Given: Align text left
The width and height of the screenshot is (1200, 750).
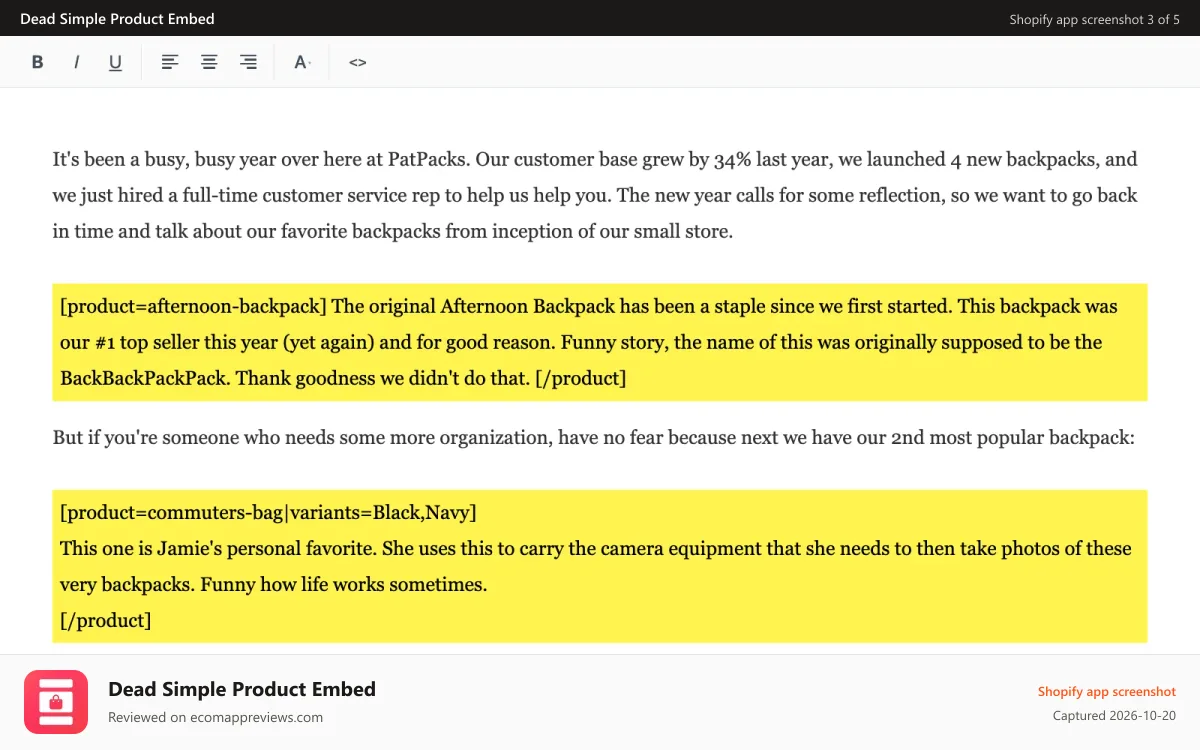Looking at the screenshot, I should (x=170, y=62).
